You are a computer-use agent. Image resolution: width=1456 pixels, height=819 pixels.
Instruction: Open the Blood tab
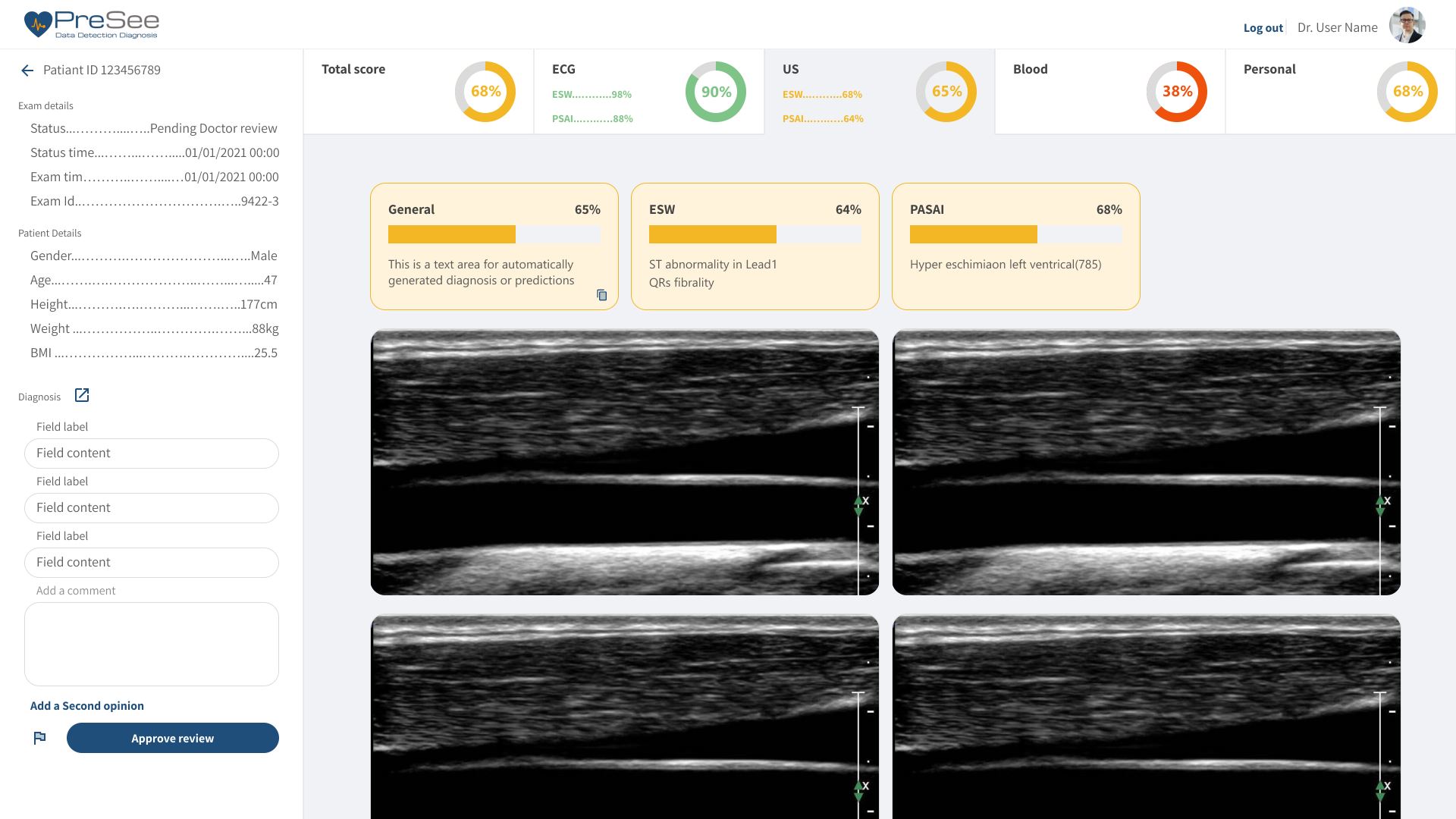click(1110, 92)
